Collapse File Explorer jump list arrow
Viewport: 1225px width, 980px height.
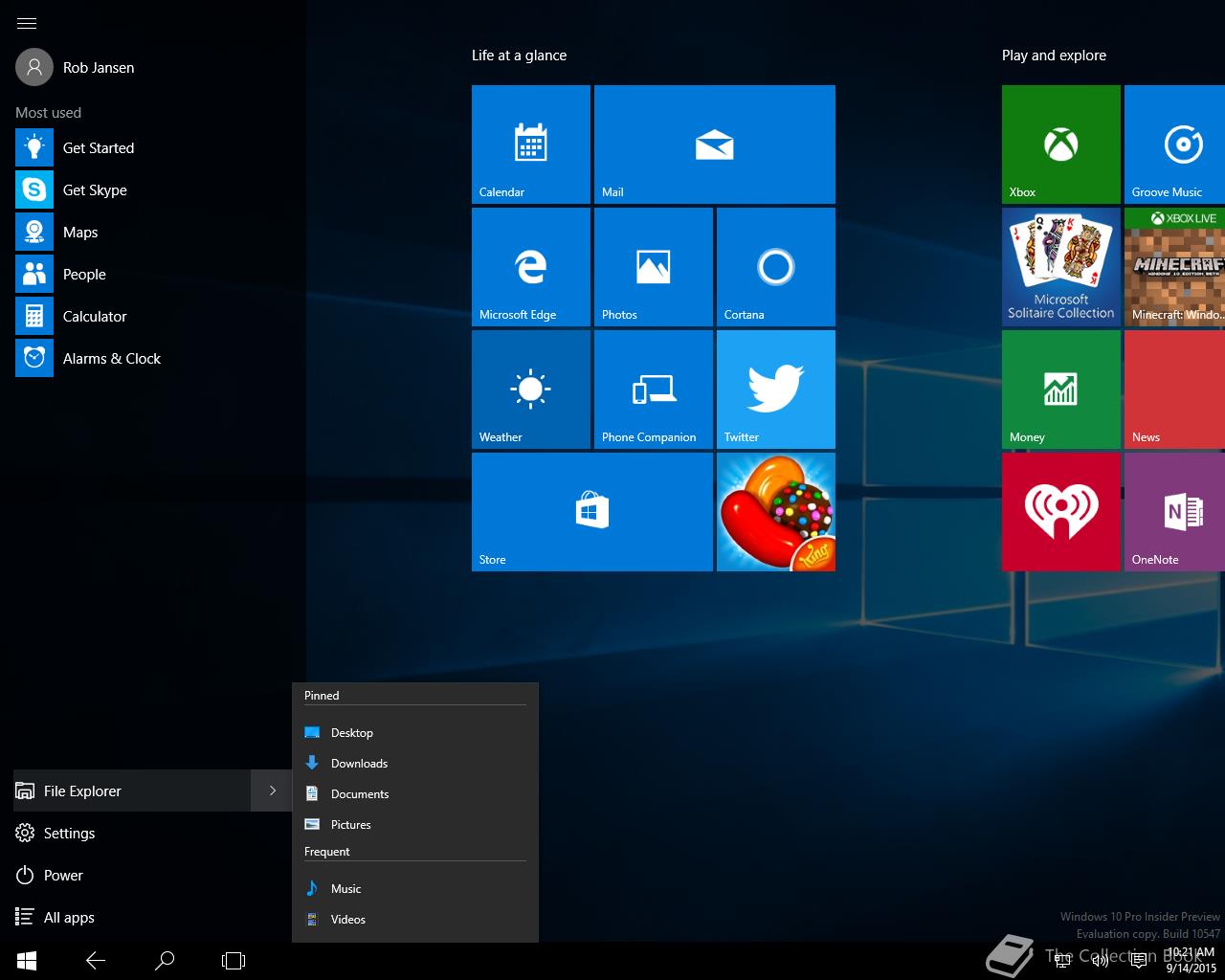point(272,791)
